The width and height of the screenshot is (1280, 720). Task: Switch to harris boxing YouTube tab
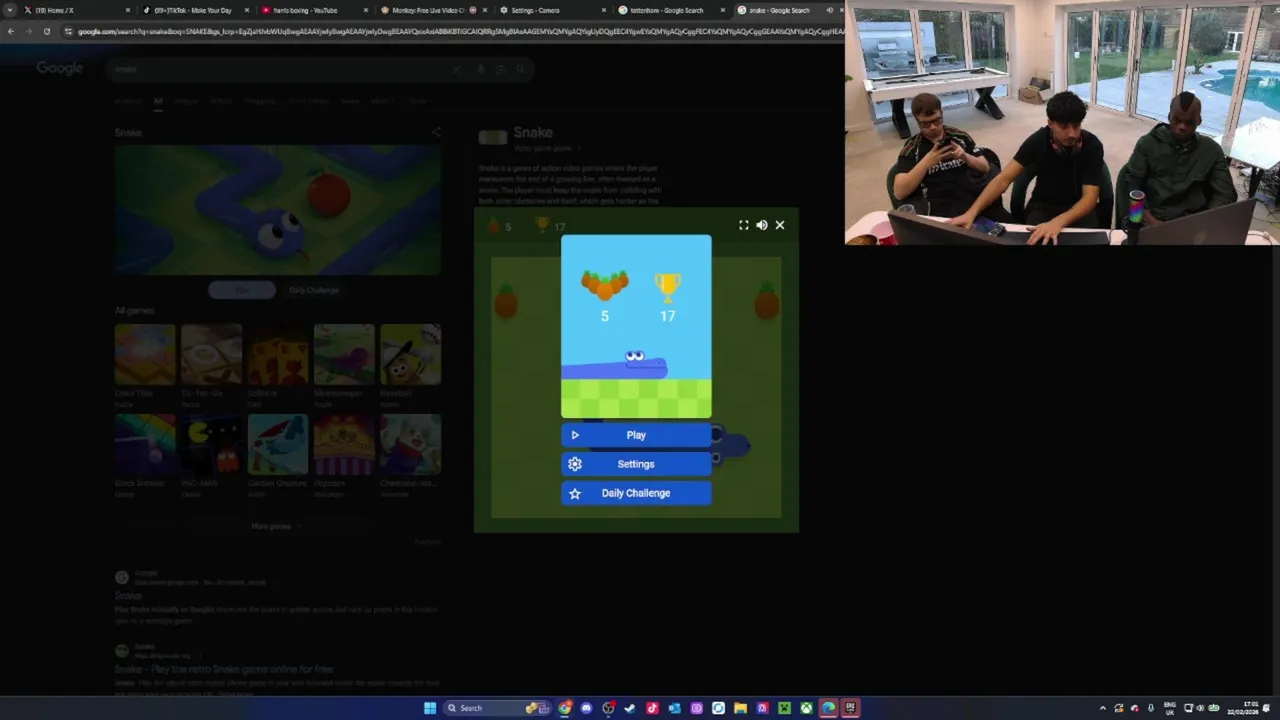314,10
